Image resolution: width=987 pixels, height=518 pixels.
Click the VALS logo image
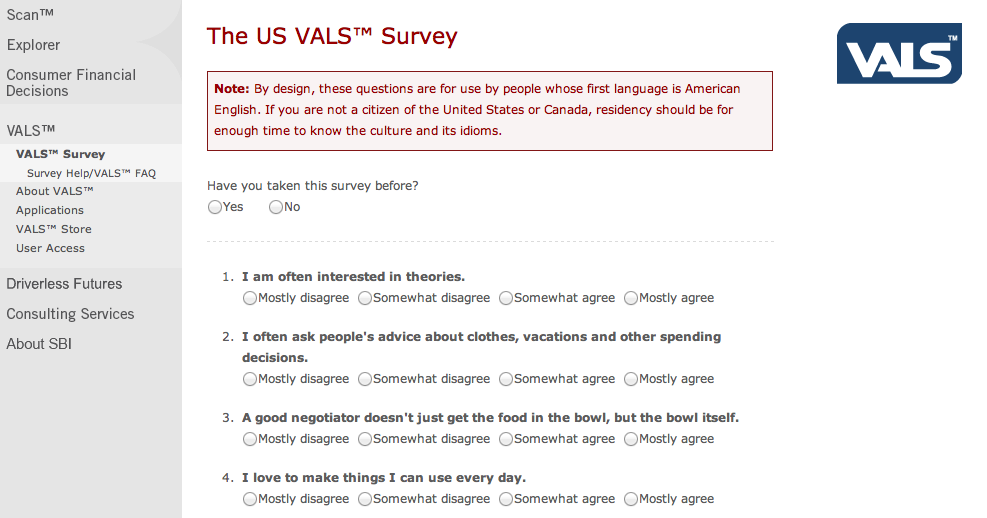tap(899, 53)
